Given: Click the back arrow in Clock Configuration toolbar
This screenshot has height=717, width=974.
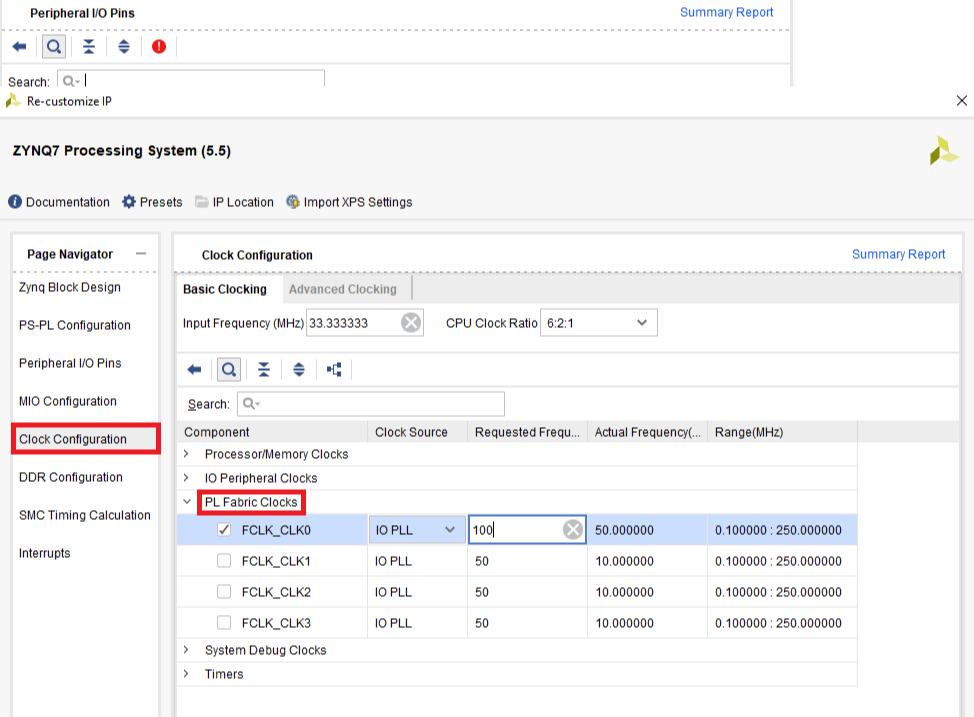Looking at the screenshot, I should (194, 370).
